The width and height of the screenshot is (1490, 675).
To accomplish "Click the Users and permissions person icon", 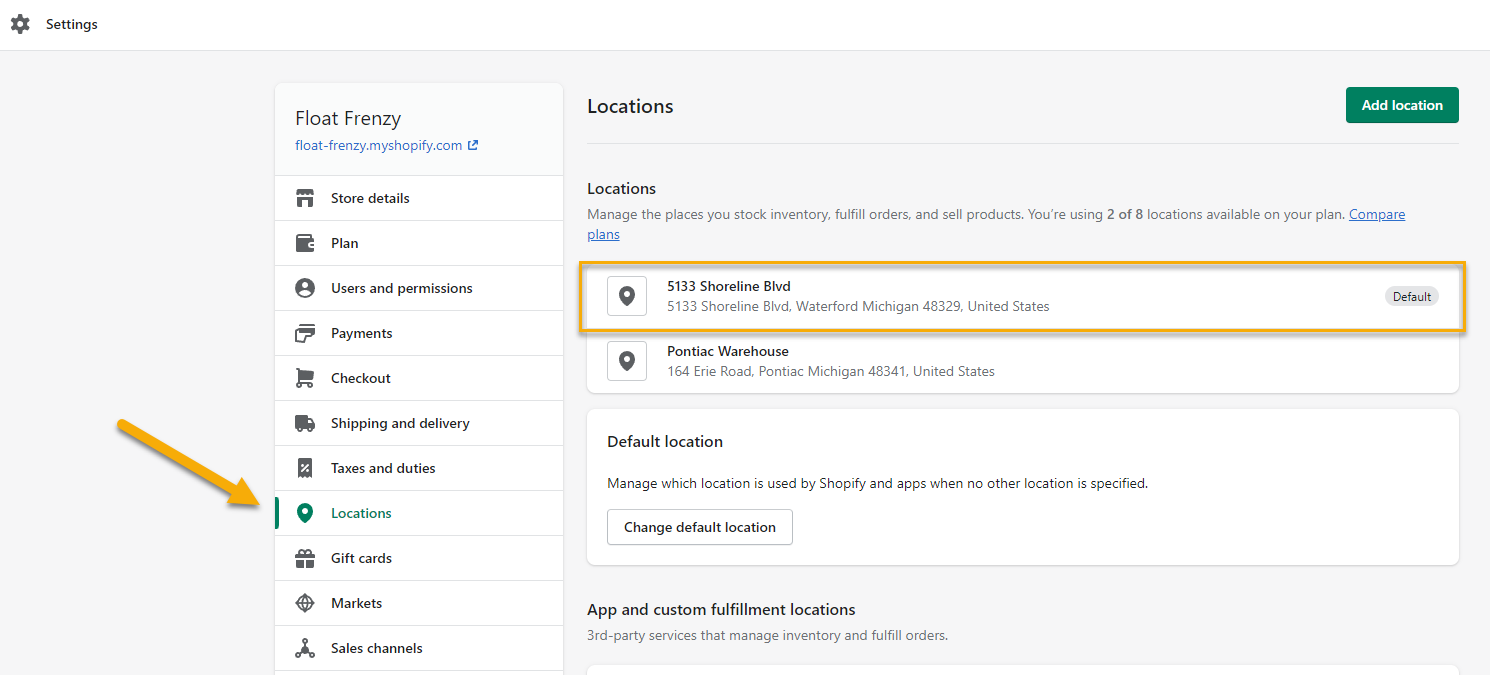I will pyautogui.click(x=305, y=288).
